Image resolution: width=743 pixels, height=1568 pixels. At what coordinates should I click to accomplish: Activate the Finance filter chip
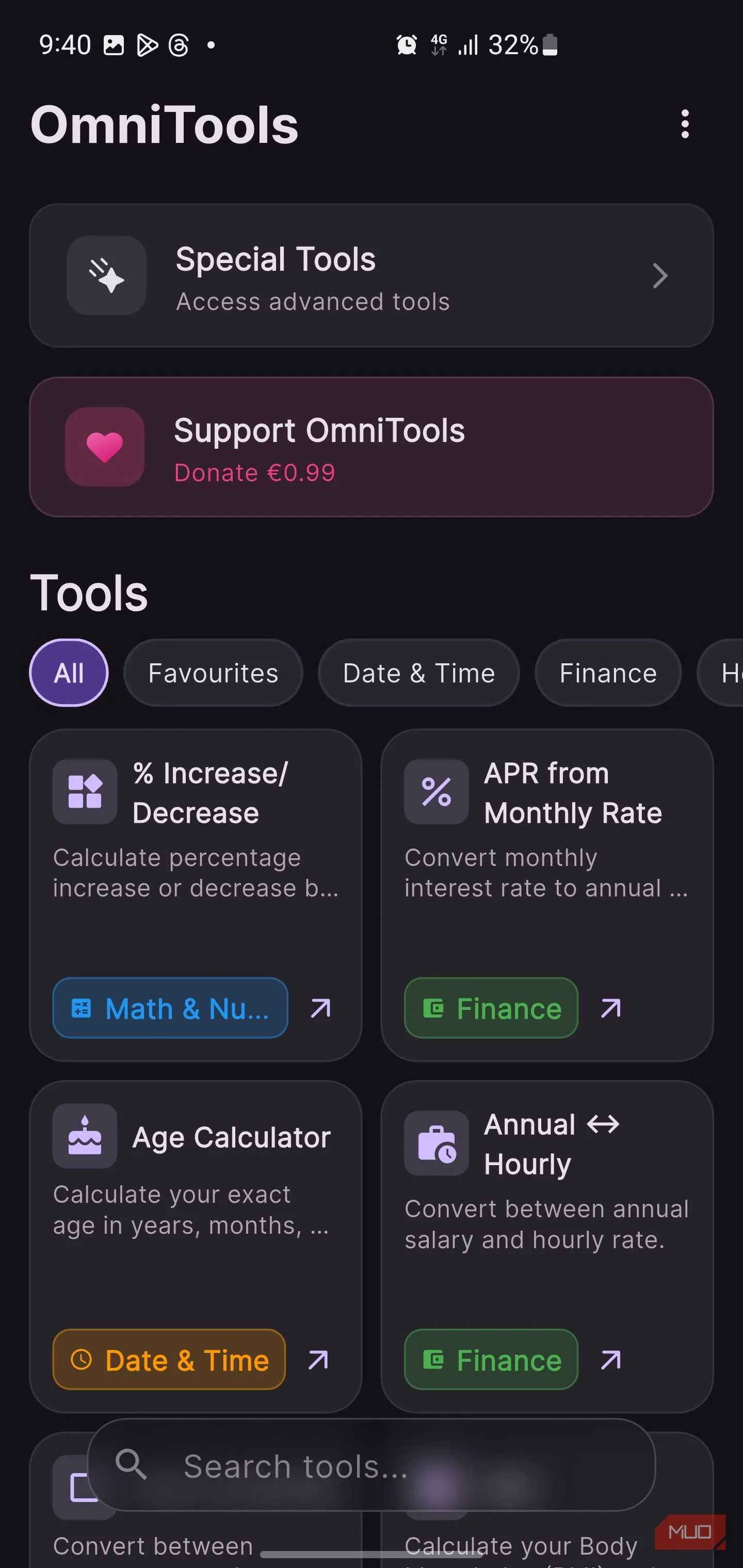pyautogui.click(x=607, y=673)
